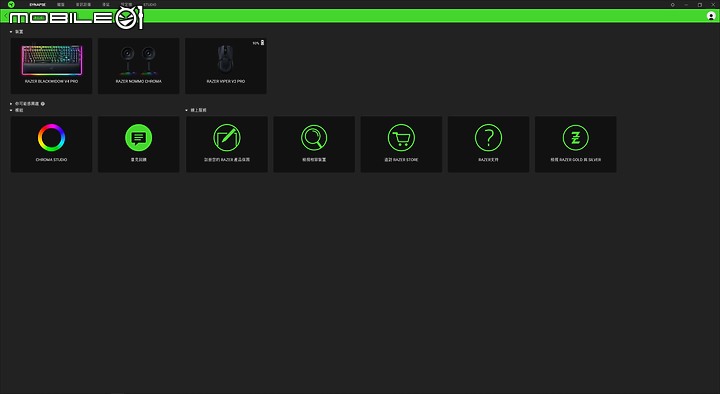Open the Razer Gold & Silver tile
The height and width of the screenshot is (394, 720).
point(576,144)
